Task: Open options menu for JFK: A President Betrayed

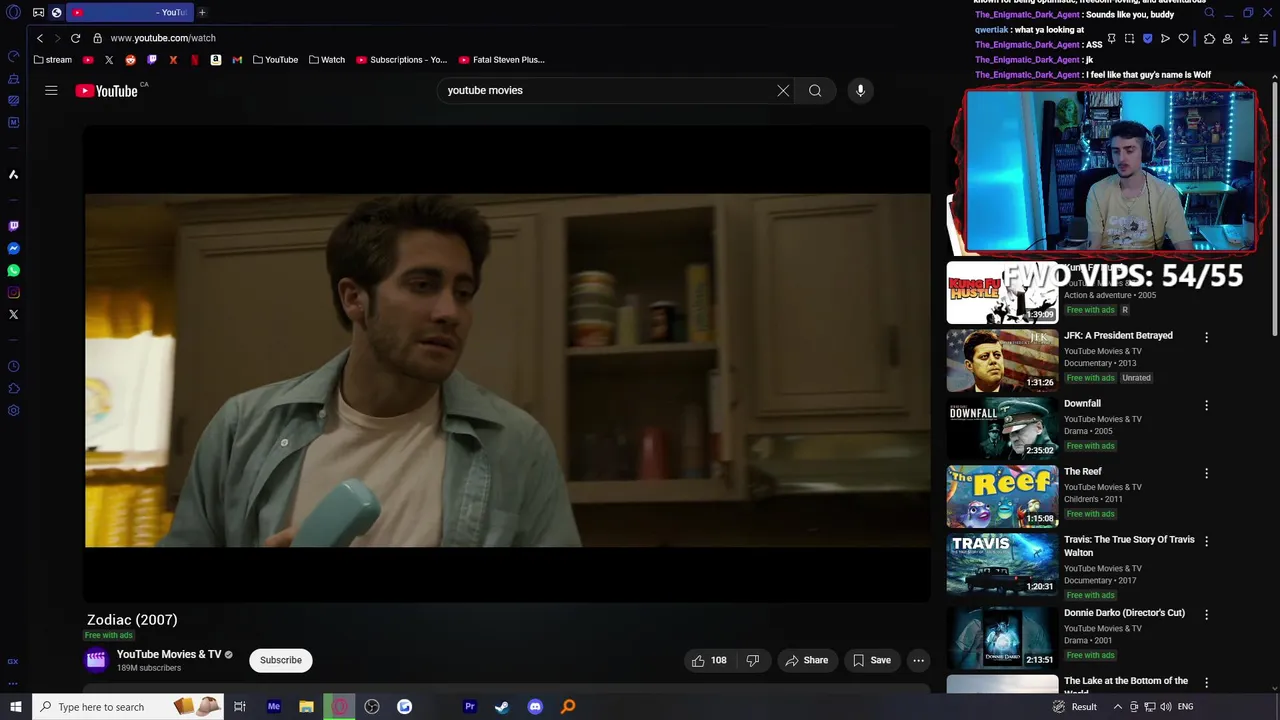Action: [x=1206, y=338]
